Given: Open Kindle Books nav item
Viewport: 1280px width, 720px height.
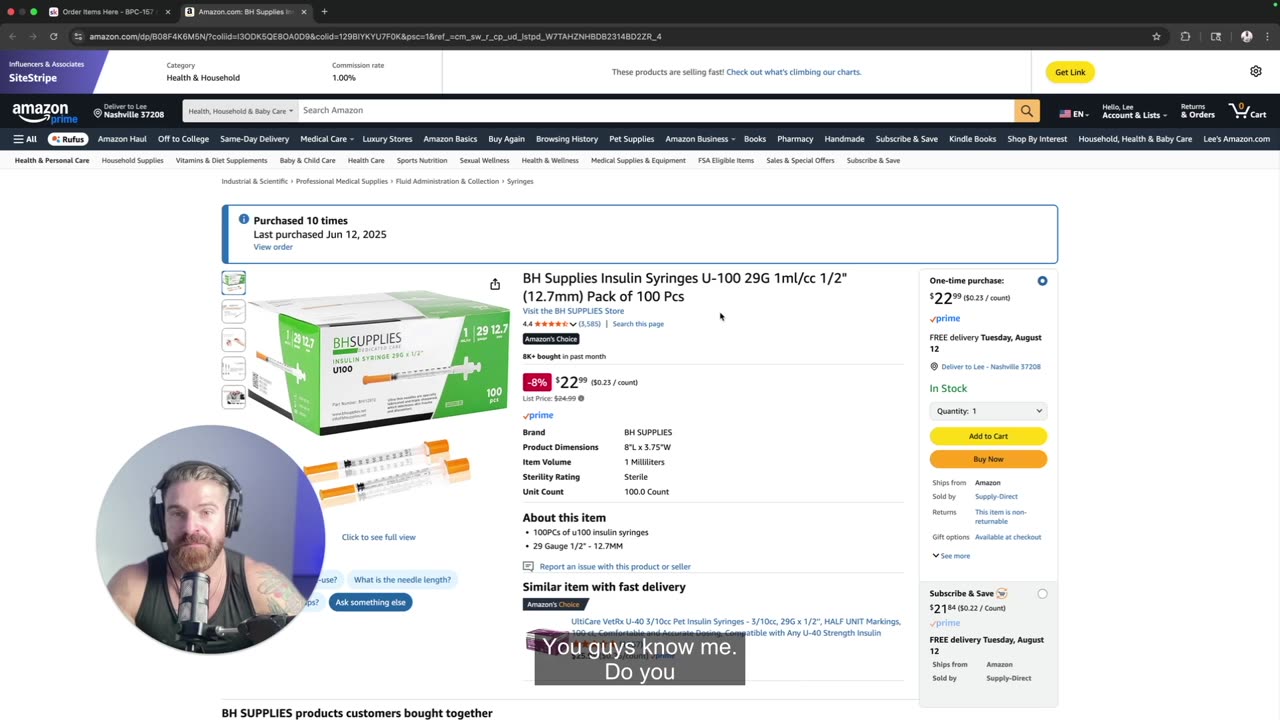Looking at the screenshot, I should 972,139.
